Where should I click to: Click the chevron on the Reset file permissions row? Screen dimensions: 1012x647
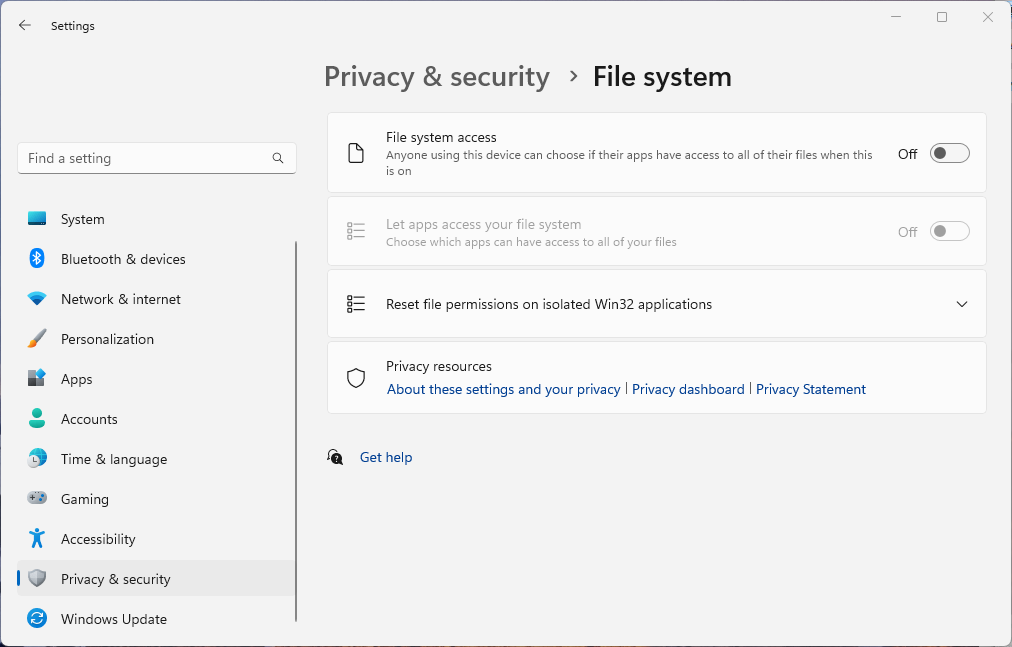click(x=961, y=304)
